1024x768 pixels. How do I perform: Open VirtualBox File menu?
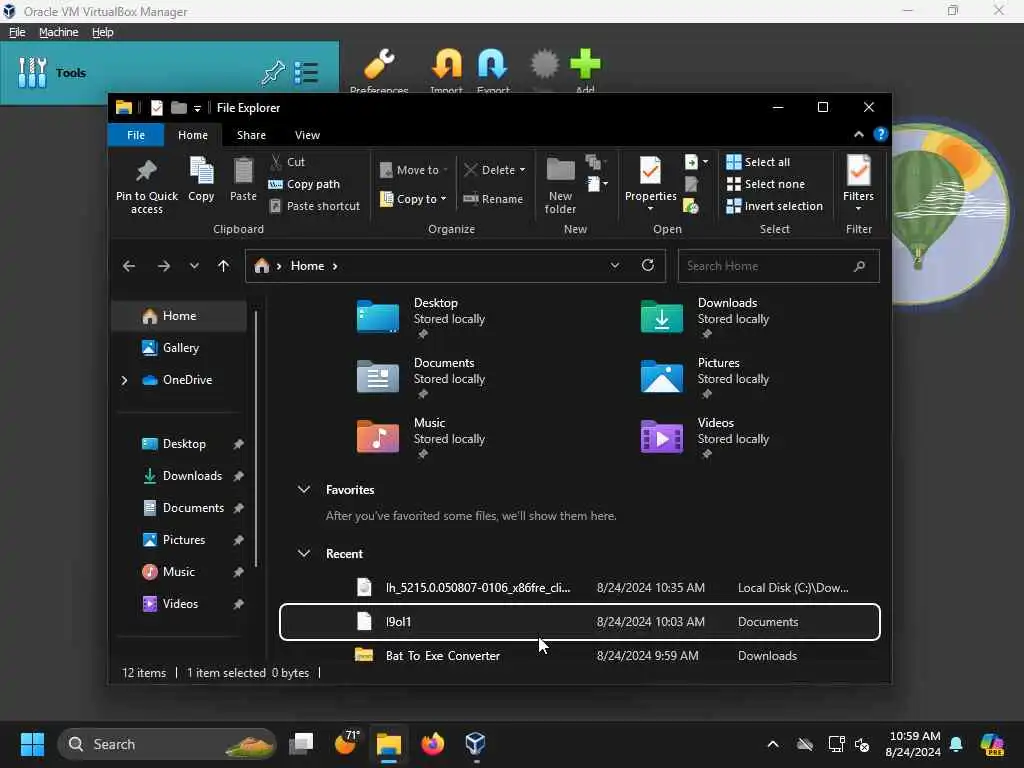click(x=17, y=32)
